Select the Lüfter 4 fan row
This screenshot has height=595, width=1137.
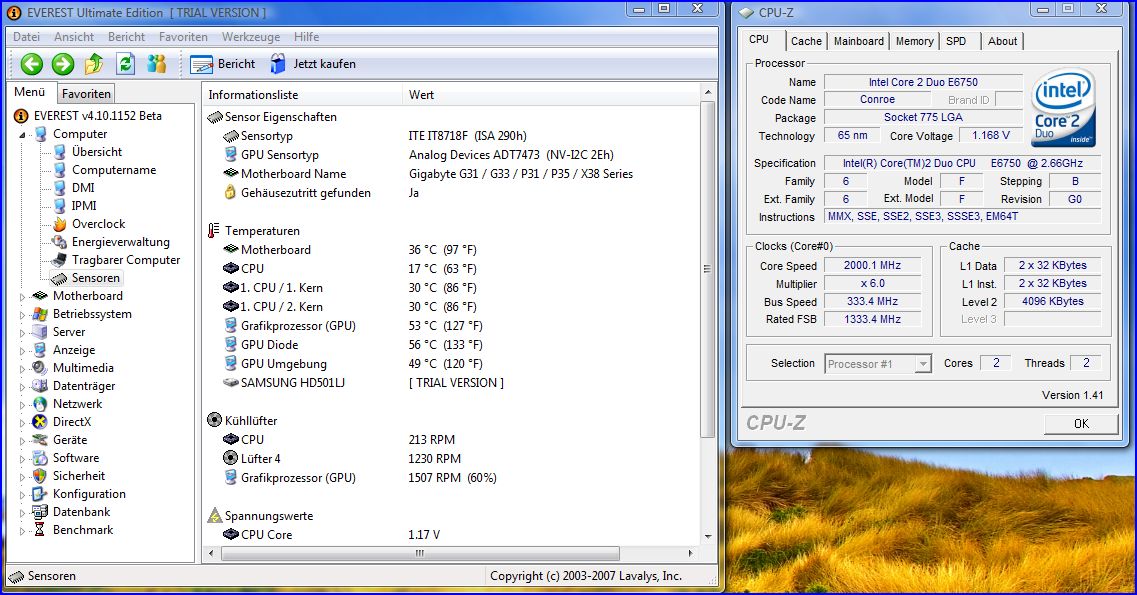coord(452,459)
